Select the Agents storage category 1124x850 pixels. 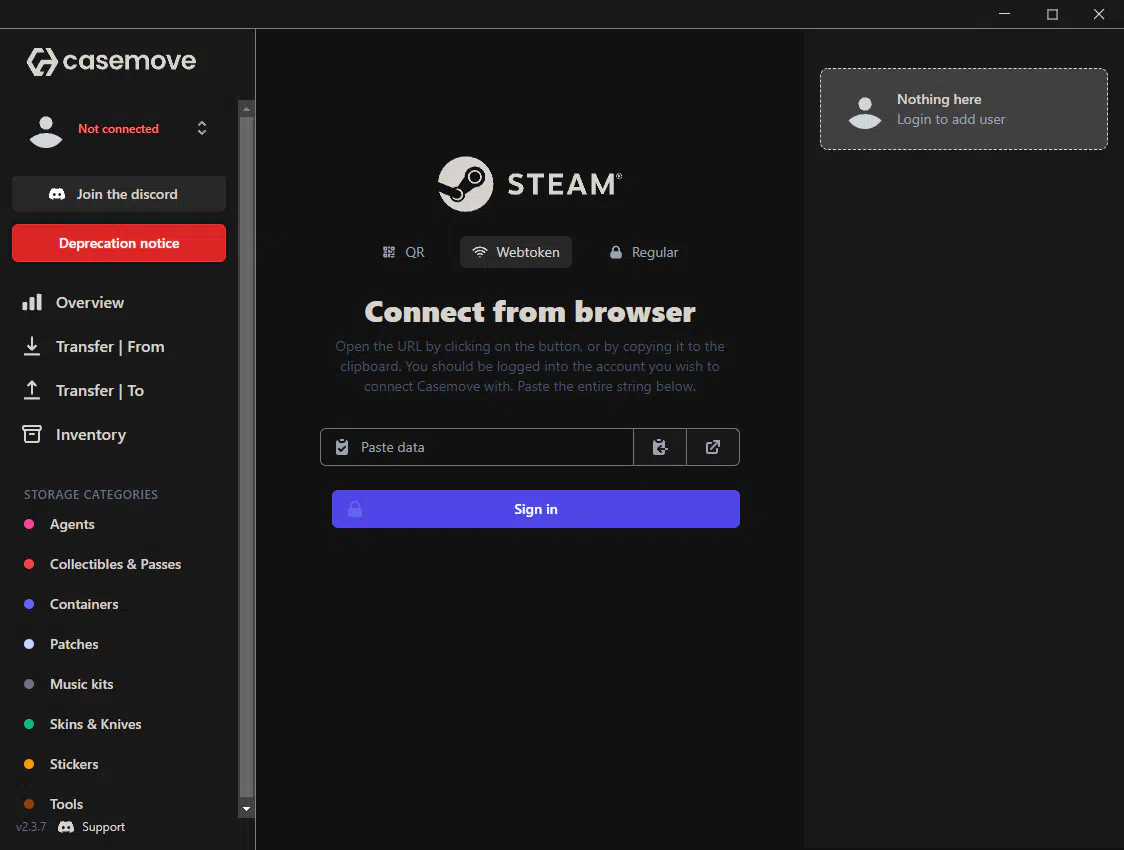click(x=72, y=525)
